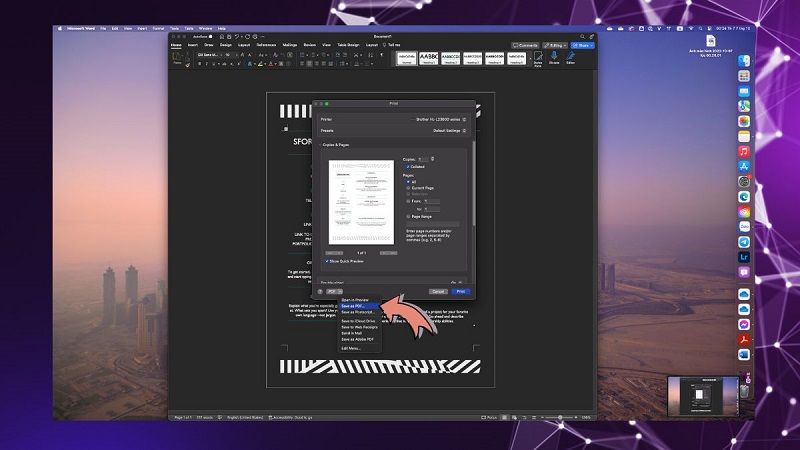This screenshot has height=450, width=800.
Task: Select Save as Adobe PDF entry
Action: click(357, 339)
